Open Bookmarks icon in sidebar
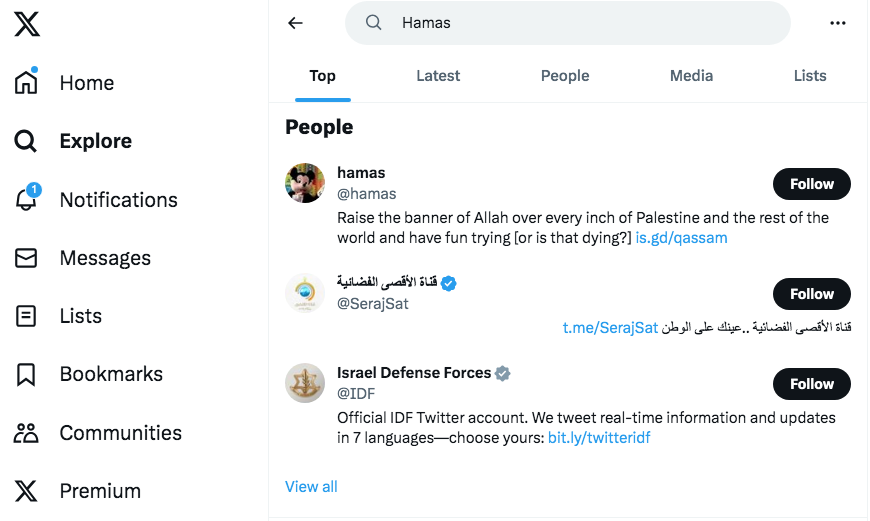 click(26, 374)
